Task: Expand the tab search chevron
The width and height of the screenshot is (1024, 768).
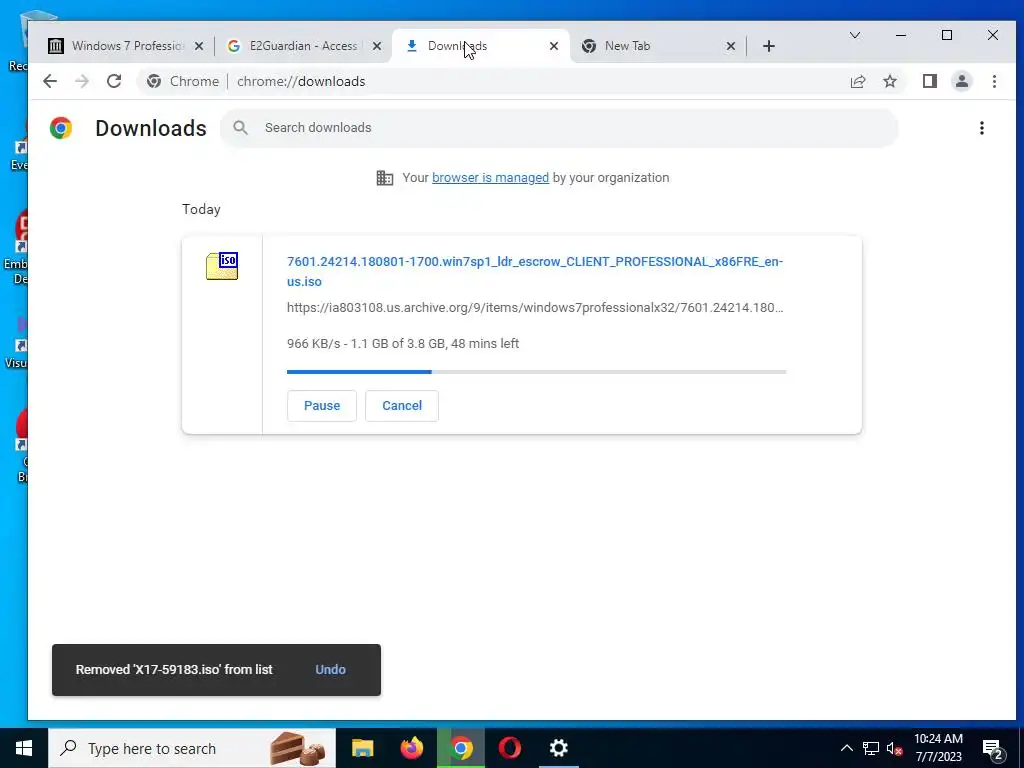Action: tap(854, 35)
